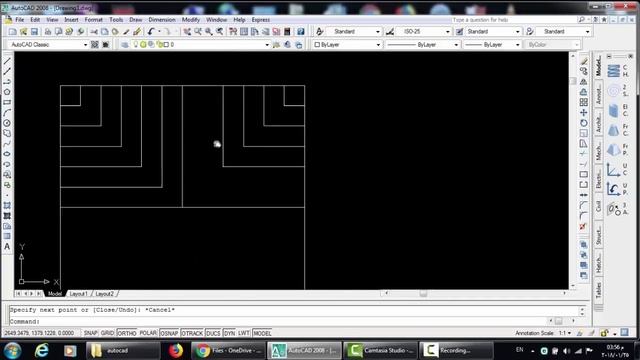640x360 pixels.
Task: Toggle ORTHO mode in status bar
Action: [127, 333]
